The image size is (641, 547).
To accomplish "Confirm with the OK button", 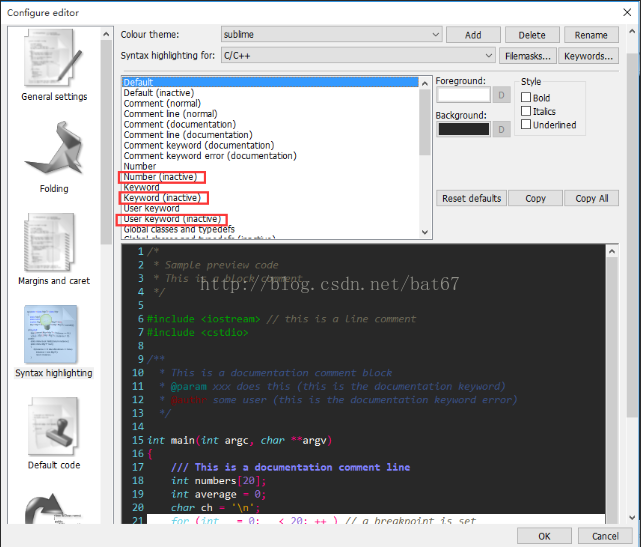I will click(x=544, y=536).
